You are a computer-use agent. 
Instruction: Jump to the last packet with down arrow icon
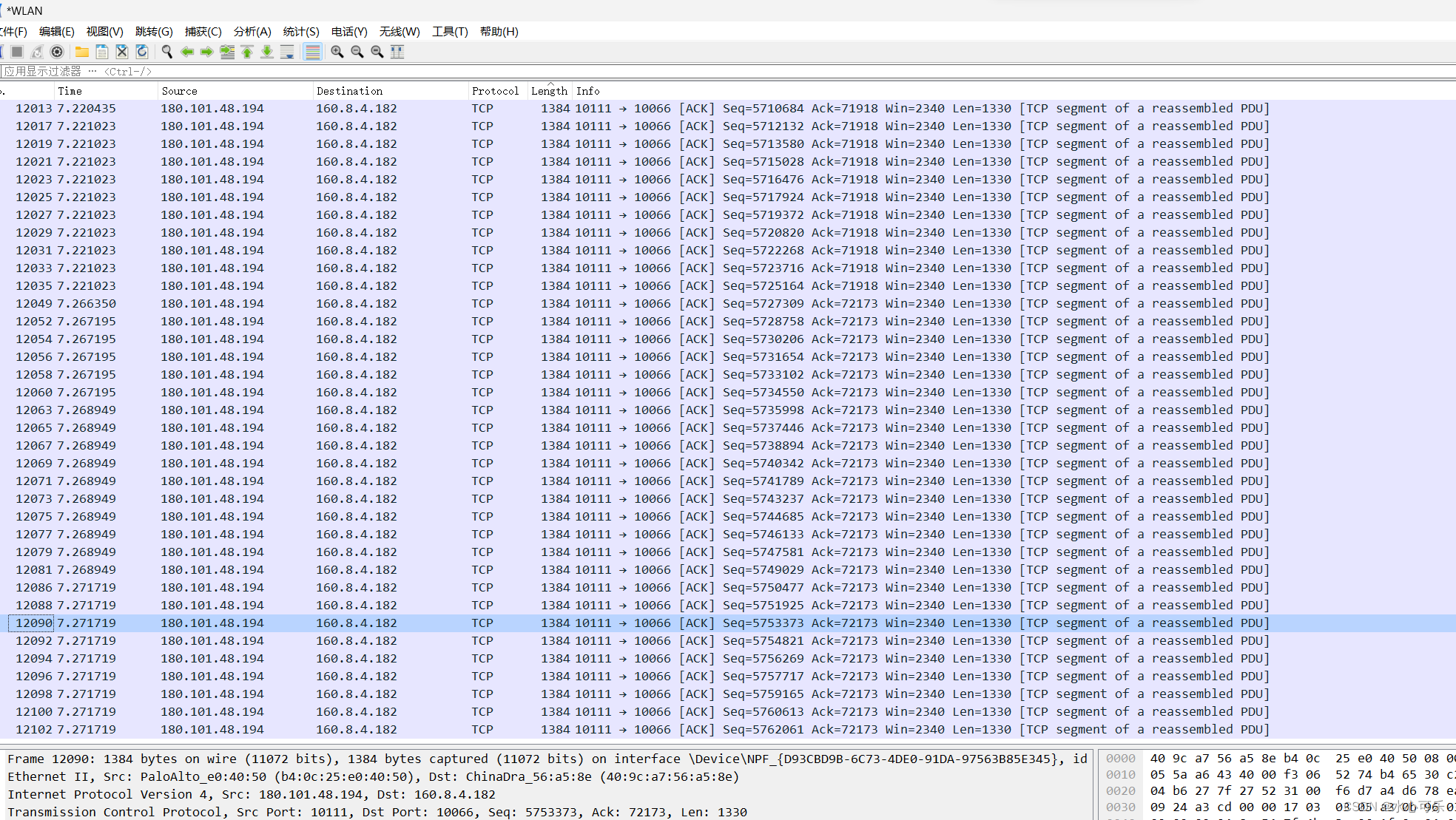pyautogui.click(x=266, y=52)
